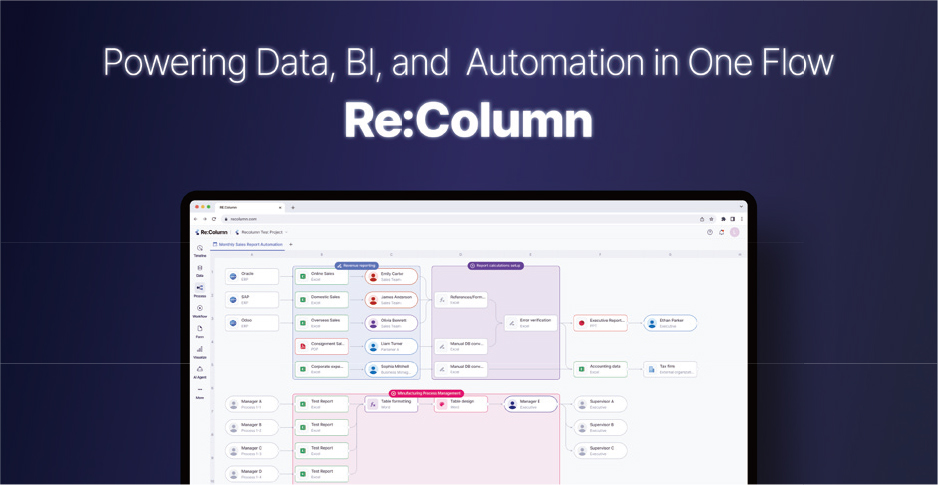Select the Error verification node
The width and height of the screenshot is (938, 485).
(531, 323)
